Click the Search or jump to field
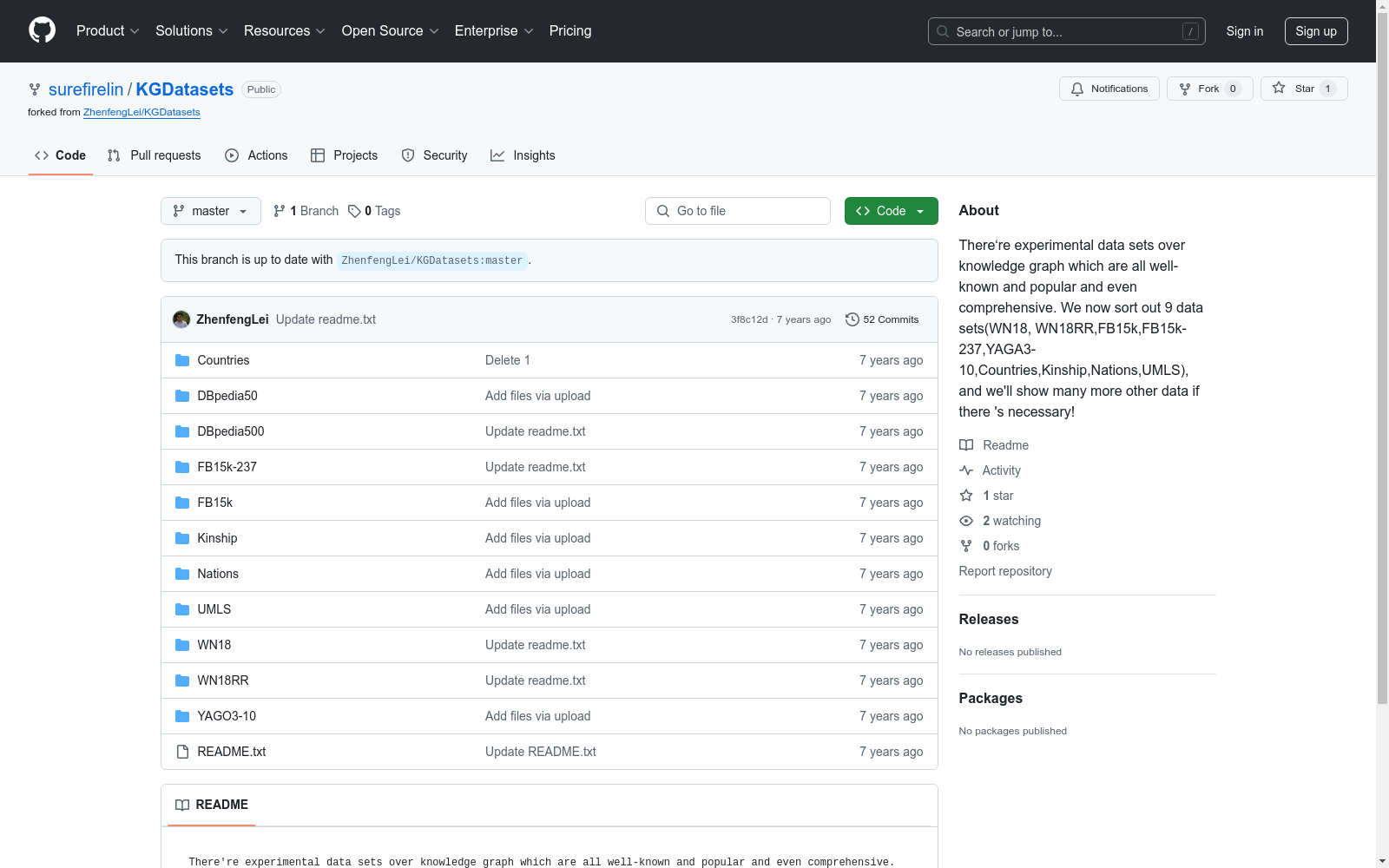This screenshot has height=868, width=1389. click(x=1067, y=31)
